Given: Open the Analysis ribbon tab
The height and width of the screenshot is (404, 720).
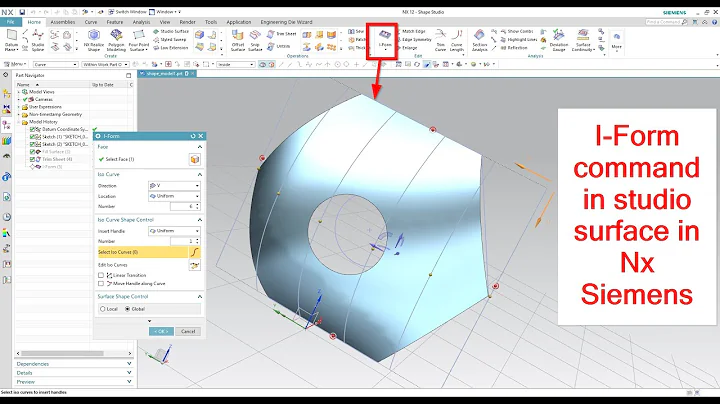Looking at the screenshot, I should [141, 22].
